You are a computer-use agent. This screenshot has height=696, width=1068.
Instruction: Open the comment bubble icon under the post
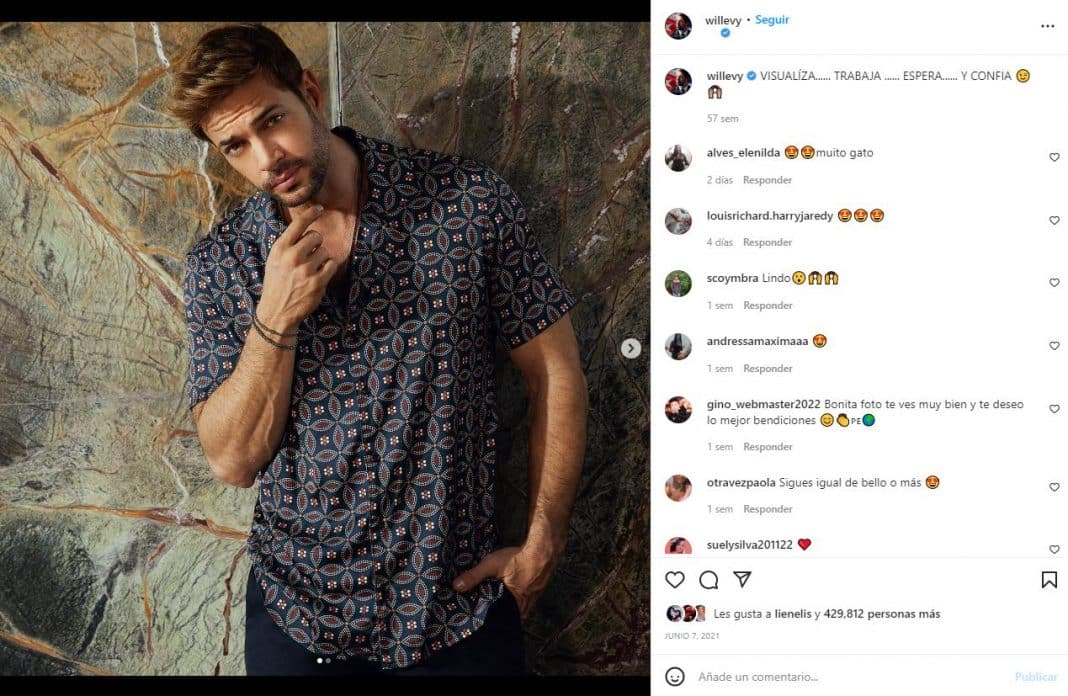click(x=708, y=580)
